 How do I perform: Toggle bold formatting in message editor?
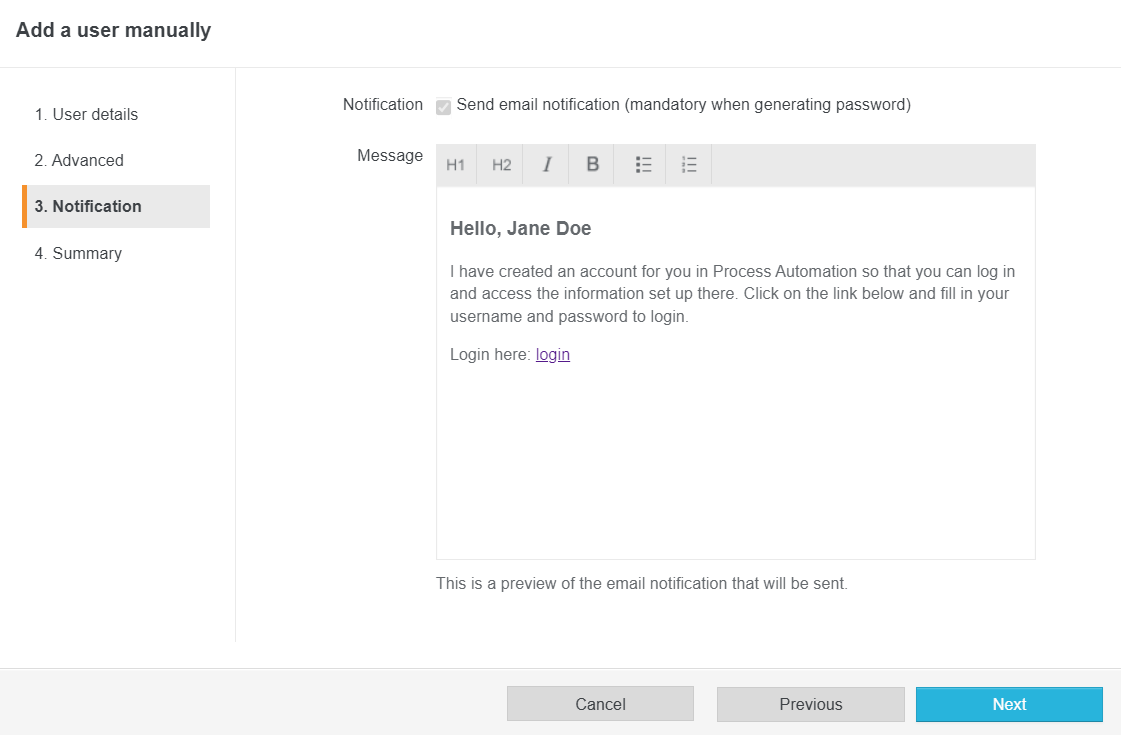tap(592, 165)
